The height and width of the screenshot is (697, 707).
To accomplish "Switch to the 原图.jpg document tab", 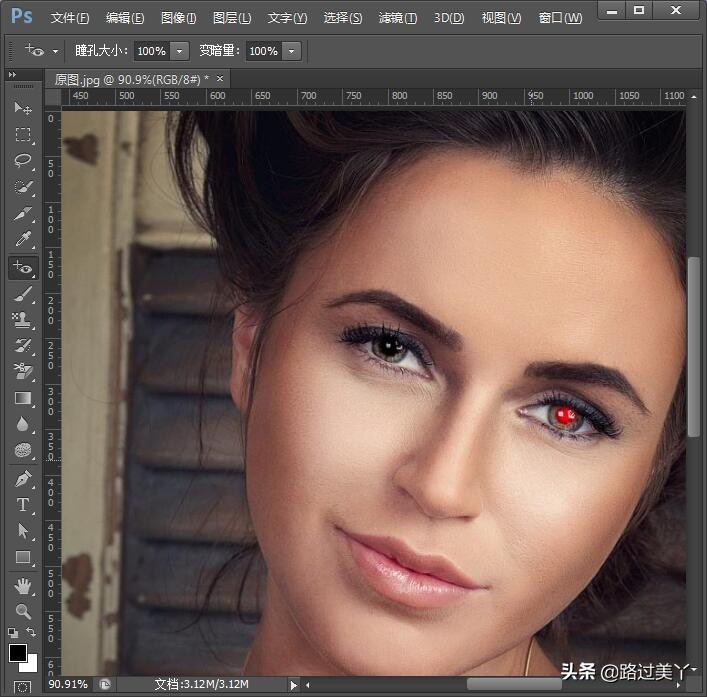I will pyautogui.click(x=131, y=80).
